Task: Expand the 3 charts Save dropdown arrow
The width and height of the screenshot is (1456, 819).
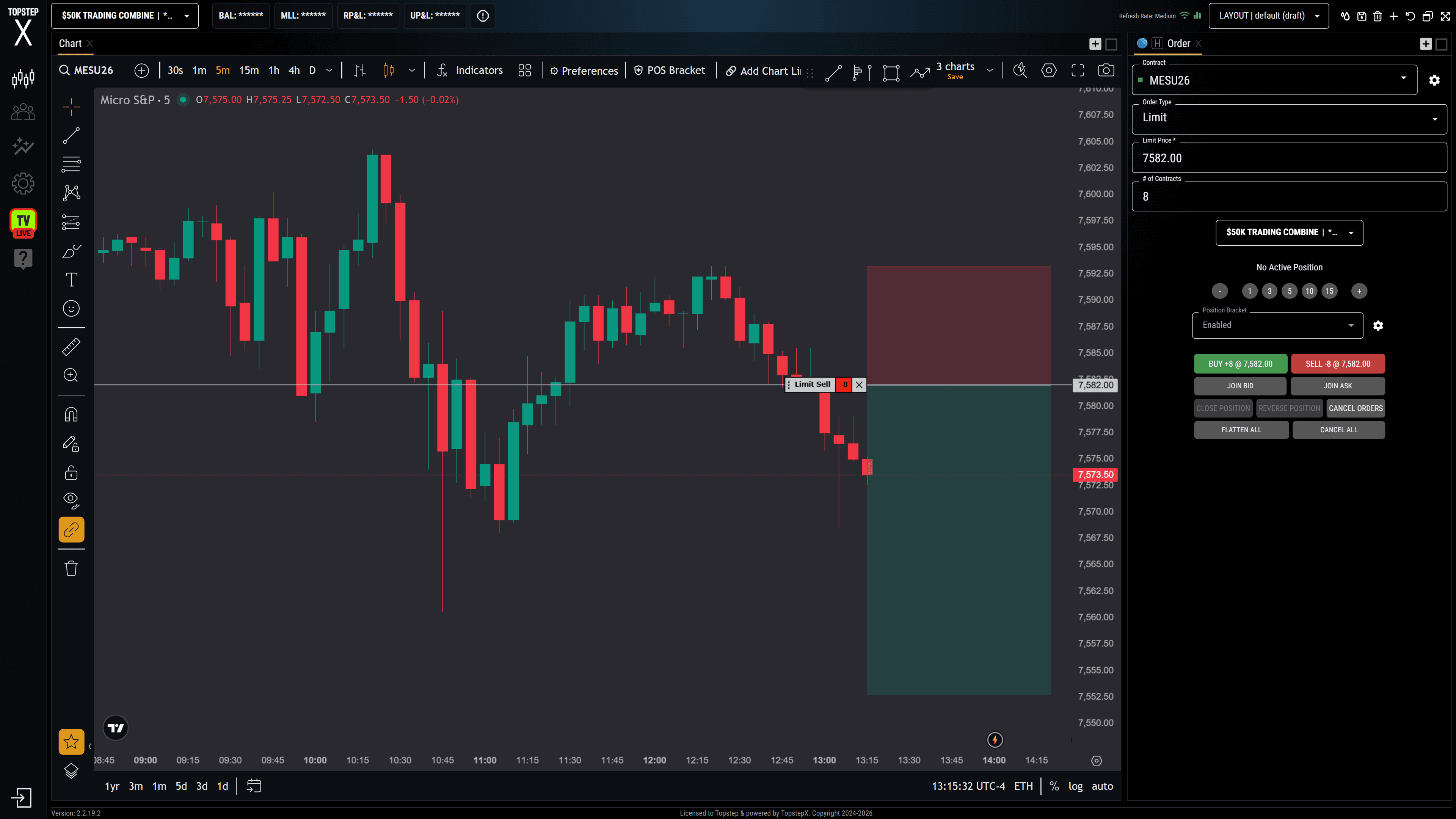Action: pyautogui.click(x=990, y=70)
